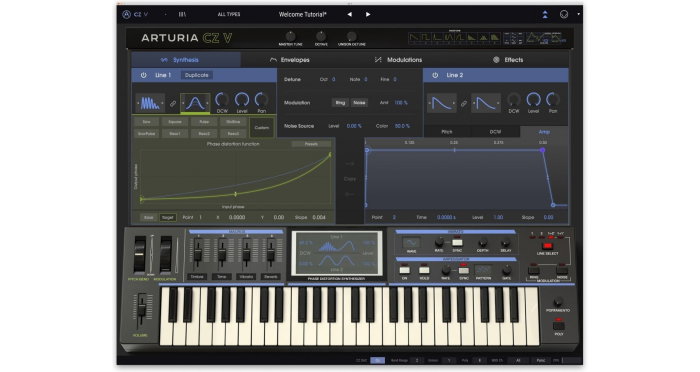Screen dimensions: 700x372
Task: Click the Portamento knob
Action: click(x=558, y=302)
